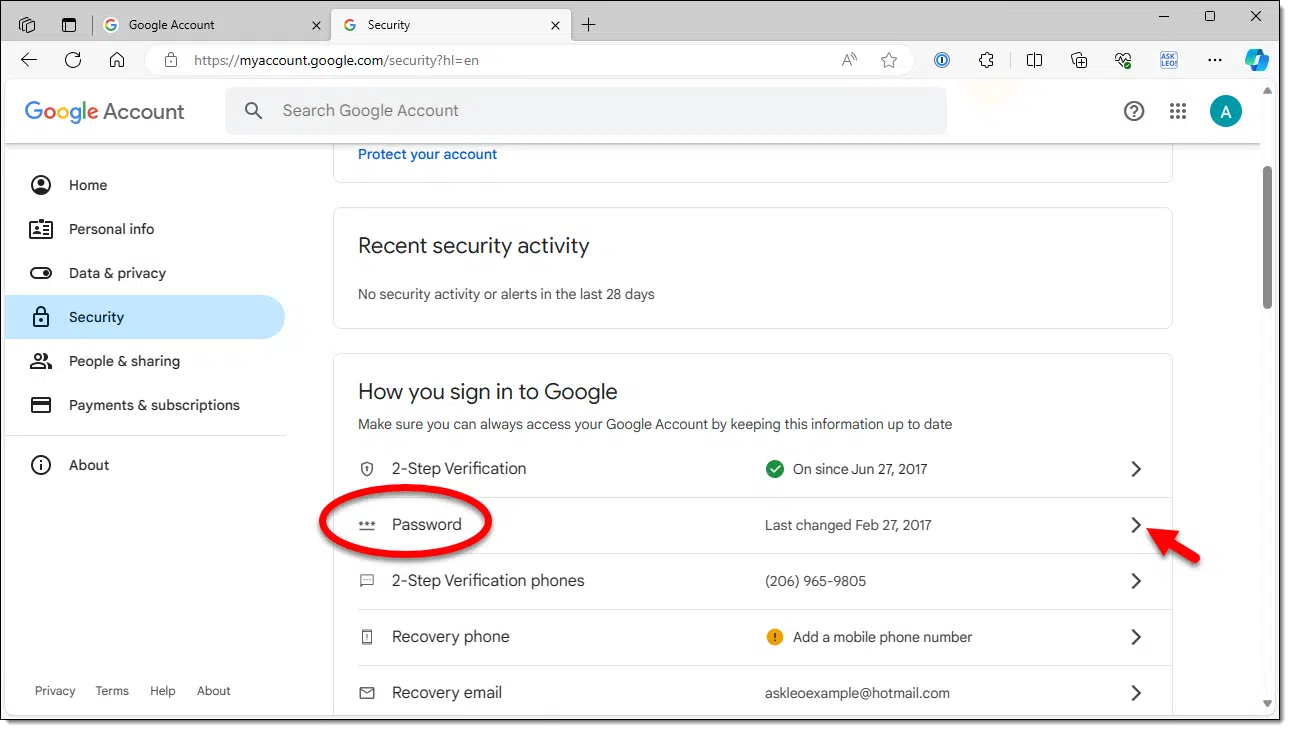The width and height of the screenshot is (1290, 730).
Task: Expand 2-Step Verification row chevron
Action: pos(1136,469)
